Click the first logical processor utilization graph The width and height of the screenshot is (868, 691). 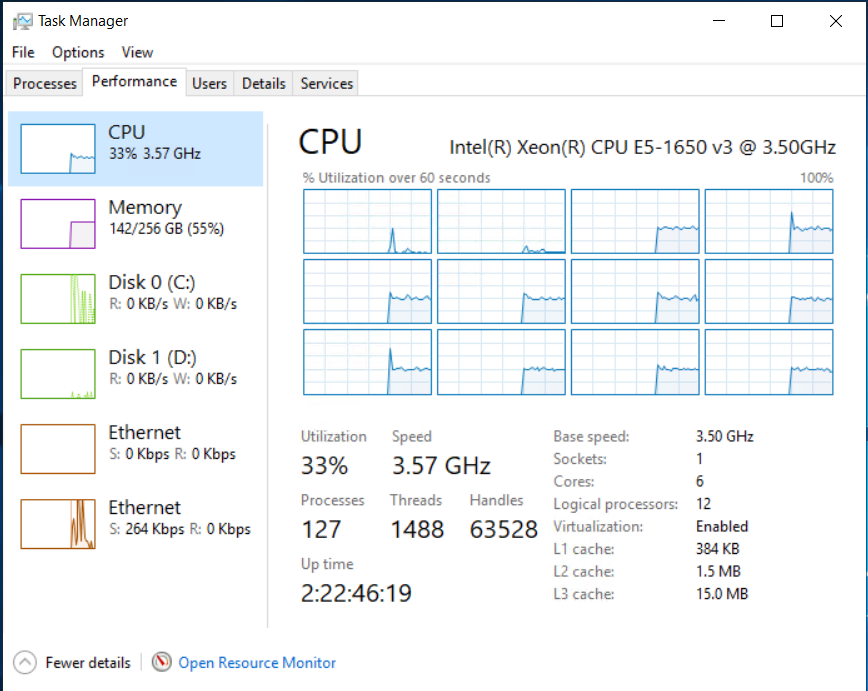pyautogui.click(x=367, y=221)
